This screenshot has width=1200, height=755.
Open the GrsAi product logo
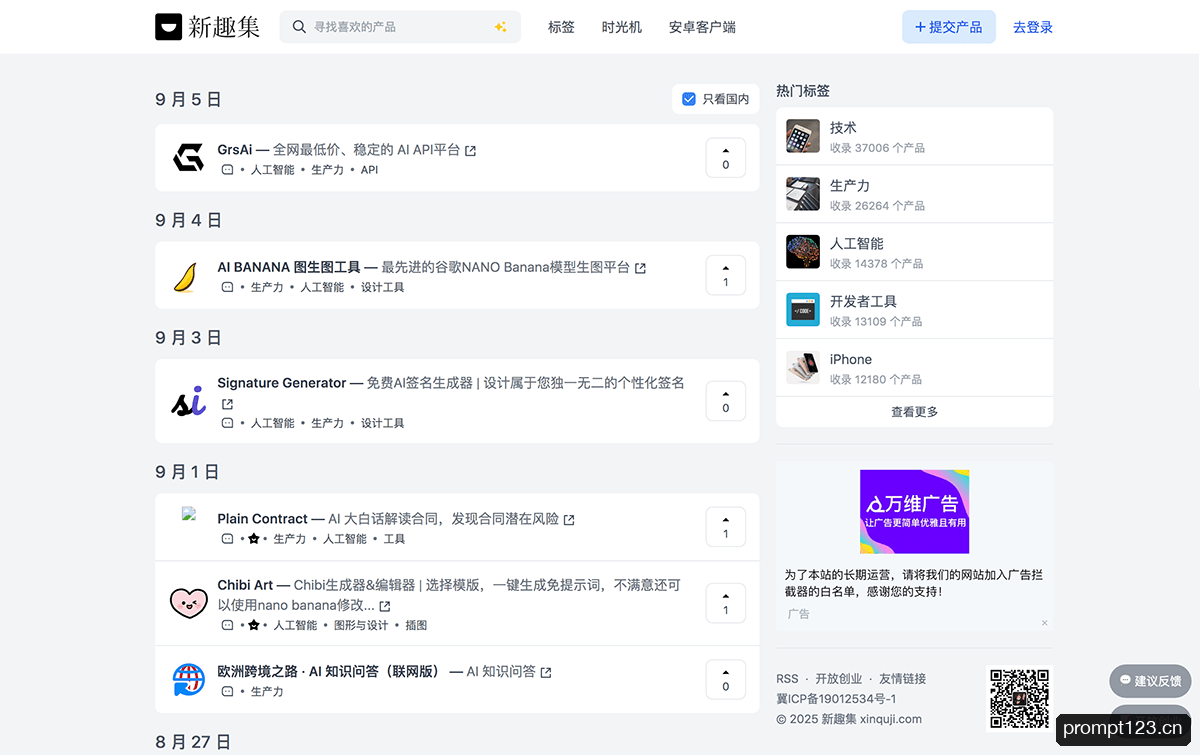(188, 158)
